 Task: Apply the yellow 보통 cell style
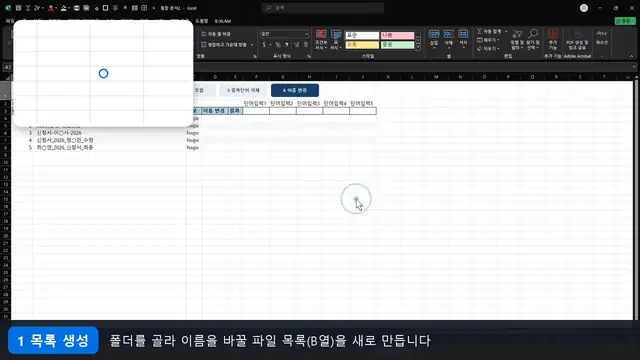(x=362, y=45)
